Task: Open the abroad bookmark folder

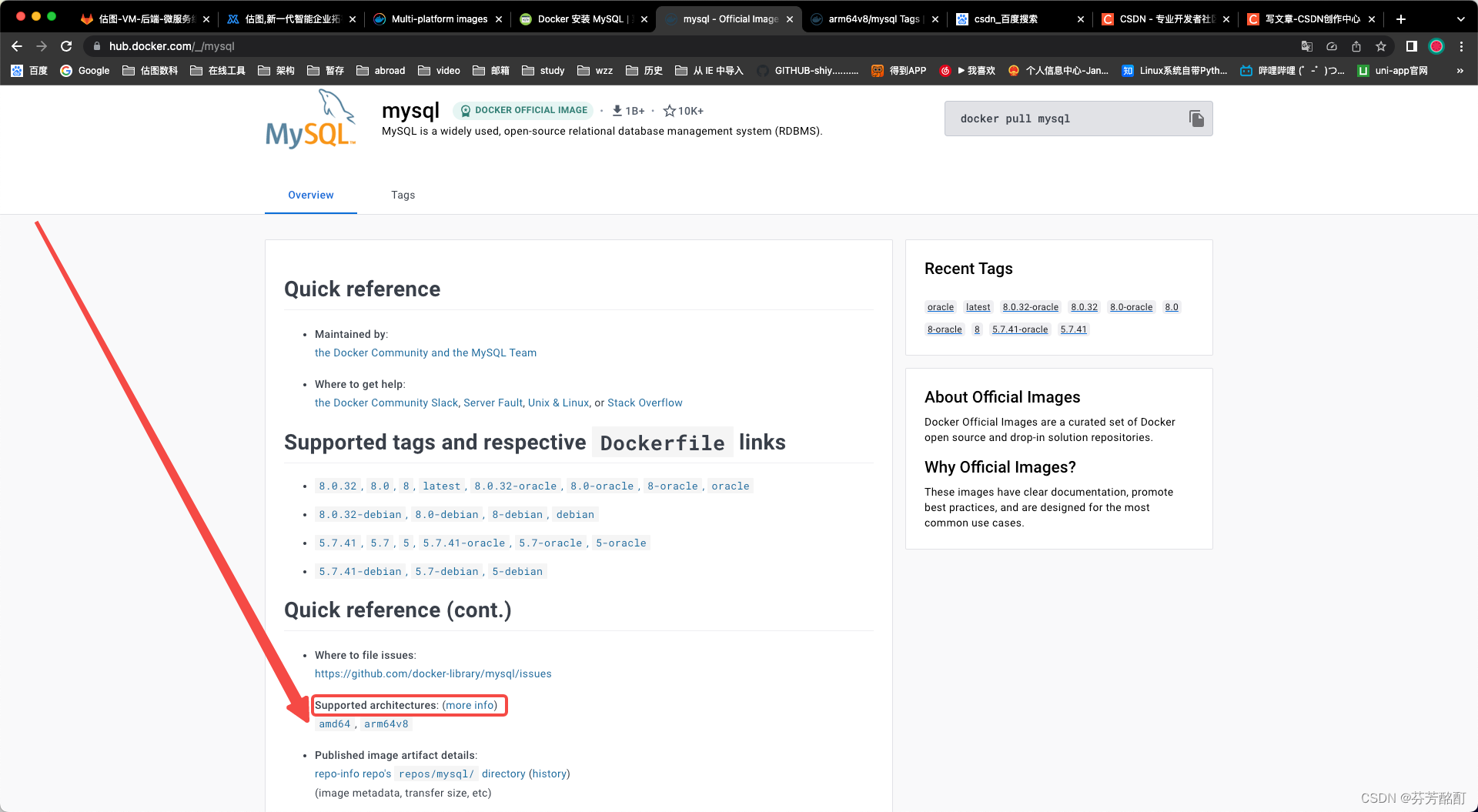Action: (381, 71)
